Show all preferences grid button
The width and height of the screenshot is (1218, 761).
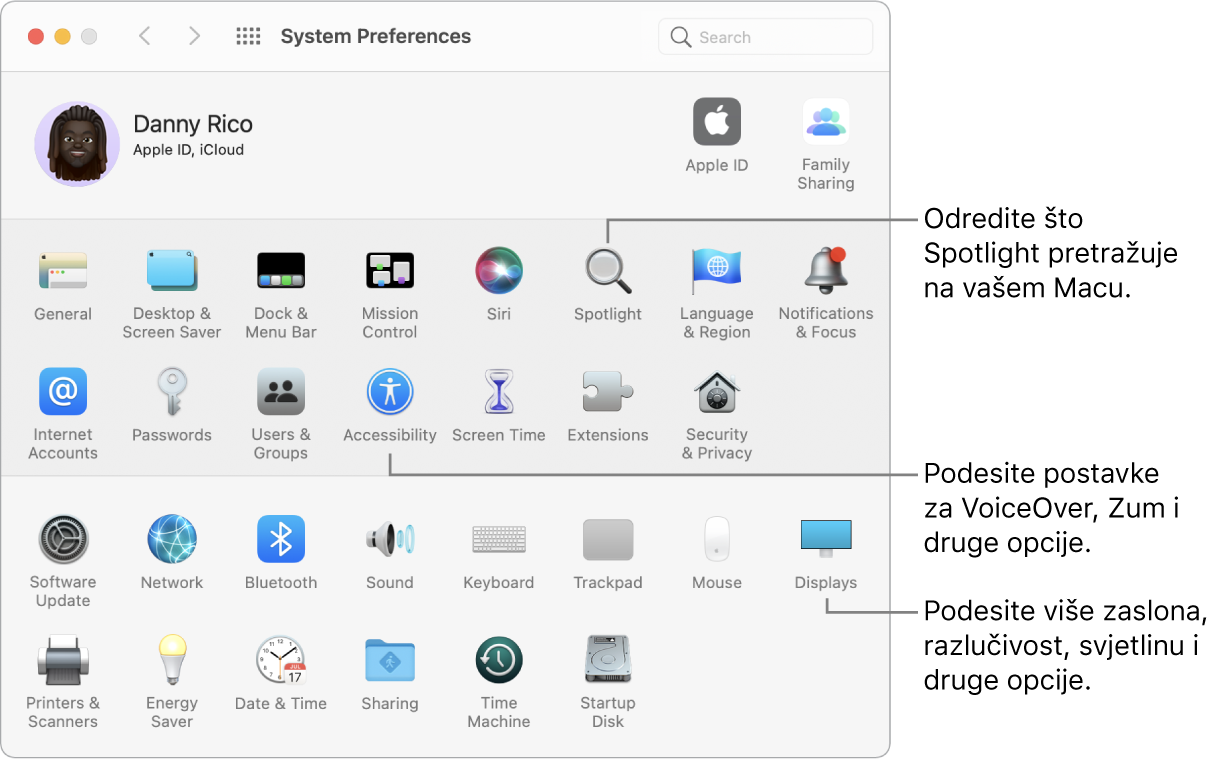point(248,37)
